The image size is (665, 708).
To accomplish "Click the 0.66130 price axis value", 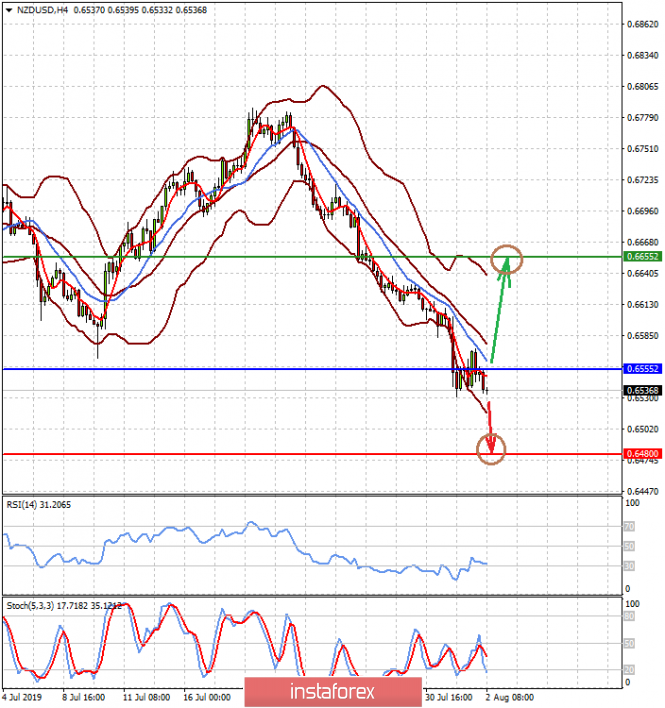I will (x=643, y=305).
